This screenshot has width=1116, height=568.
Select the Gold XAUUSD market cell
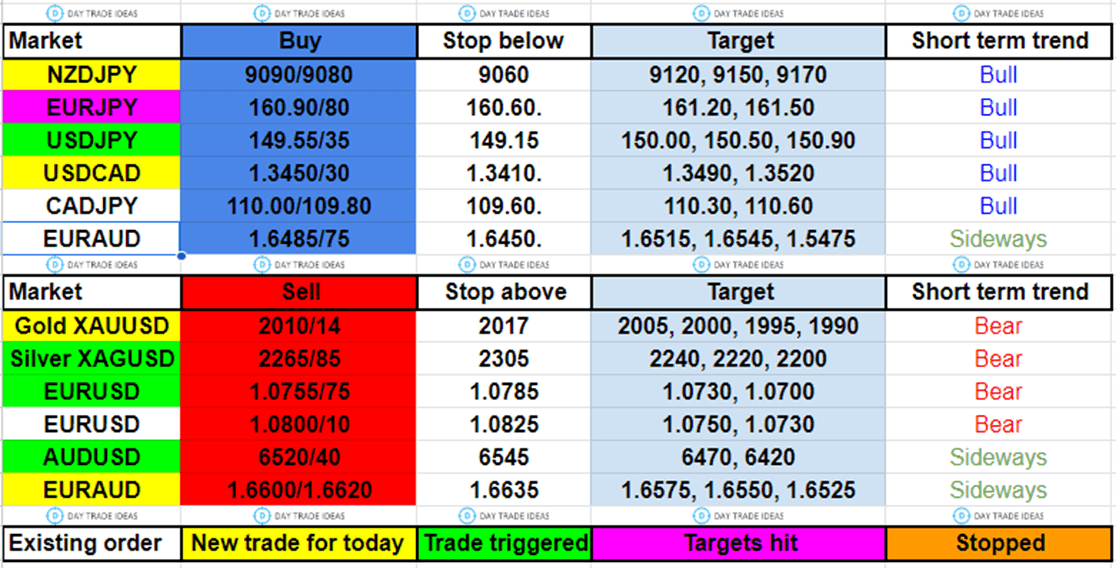(92, 325)
